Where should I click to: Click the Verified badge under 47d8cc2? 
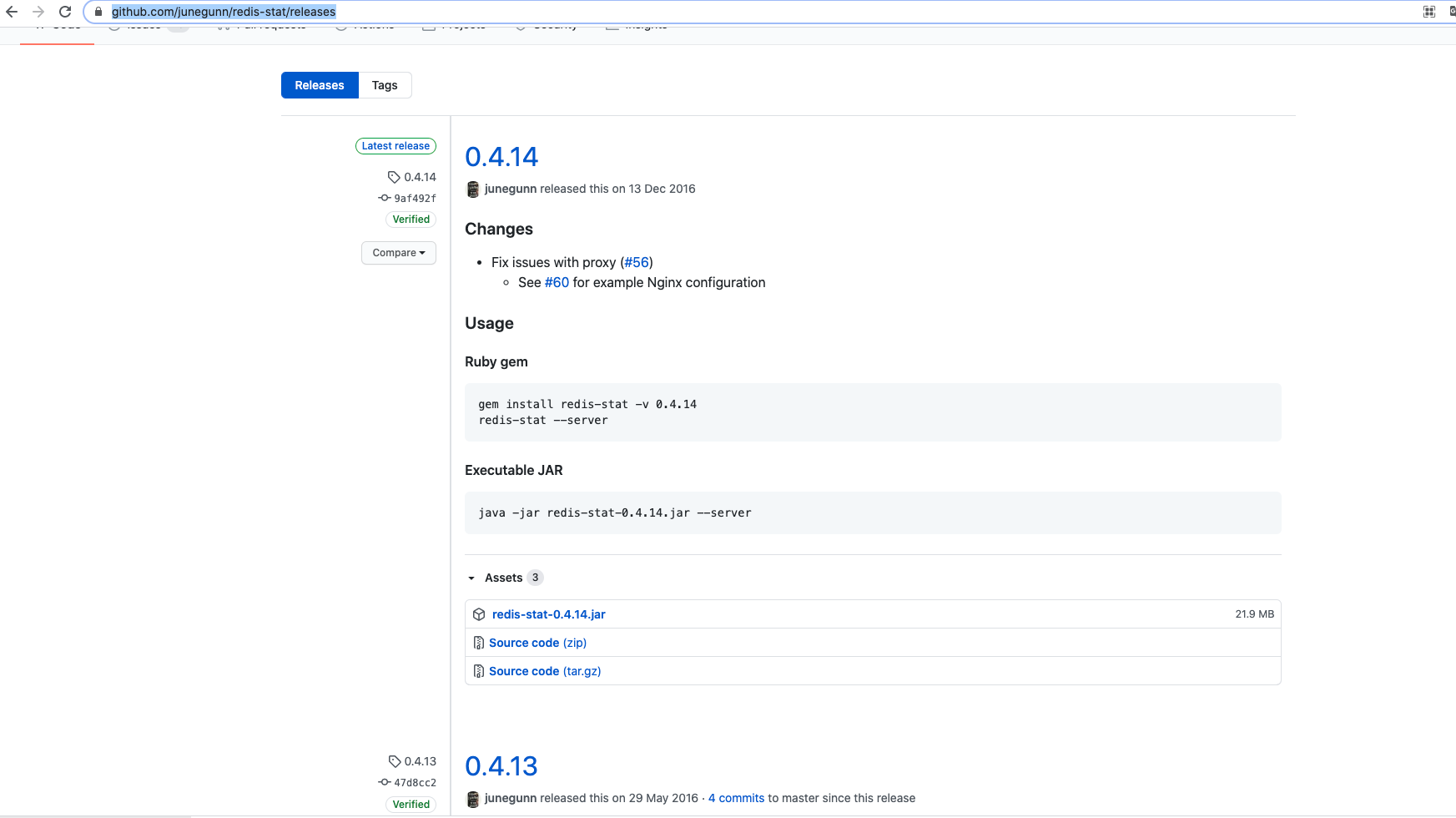(411, 805)
